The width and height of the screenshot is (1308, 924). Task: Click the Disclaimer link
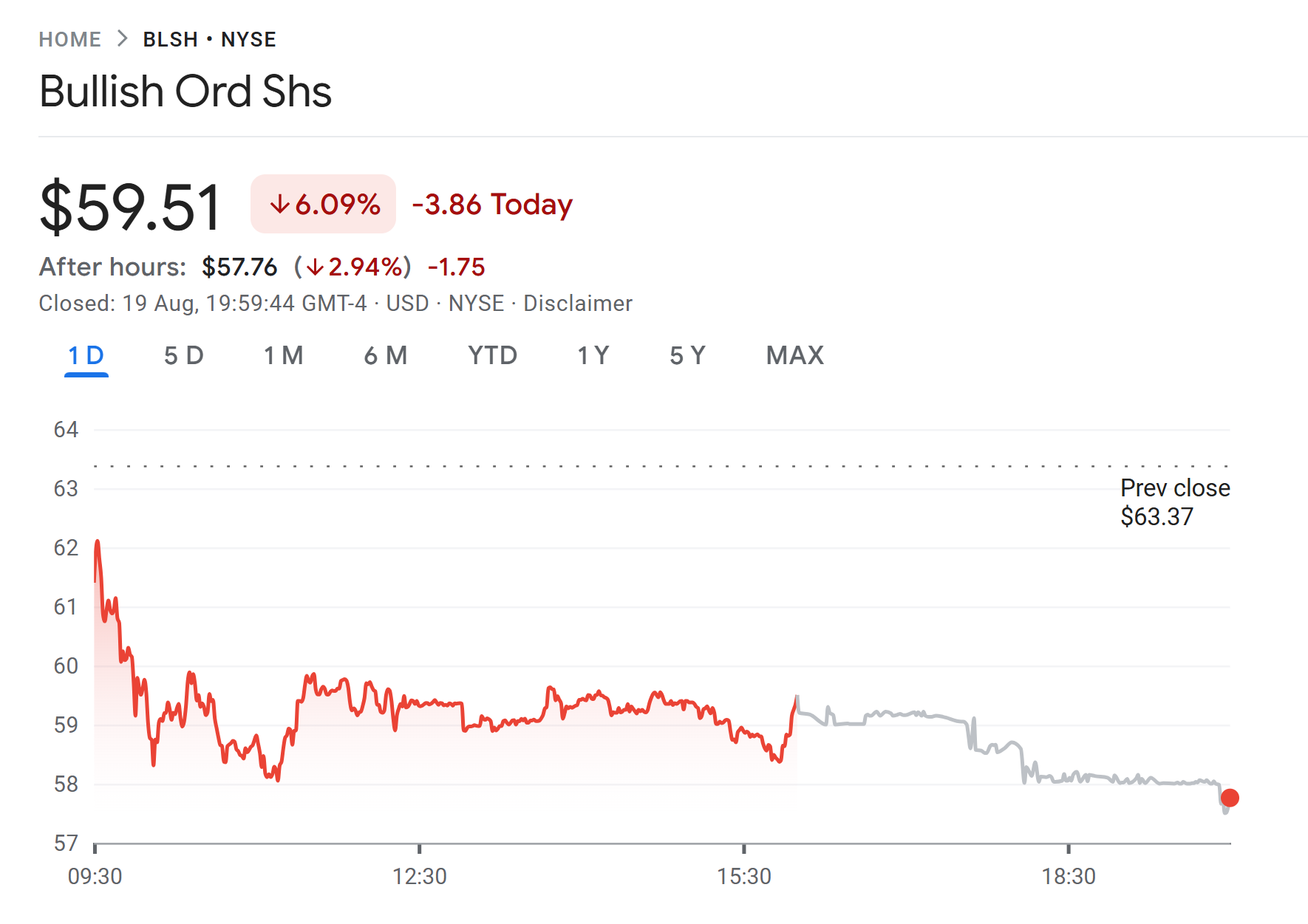pyautogui.click(x=577, y=304)
